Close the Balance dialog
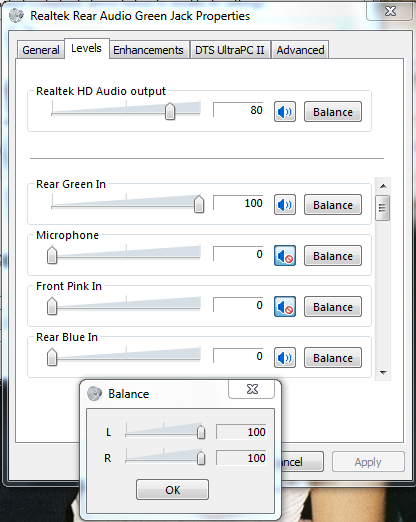This screenshot has width=416, height=522. [252, 389]
